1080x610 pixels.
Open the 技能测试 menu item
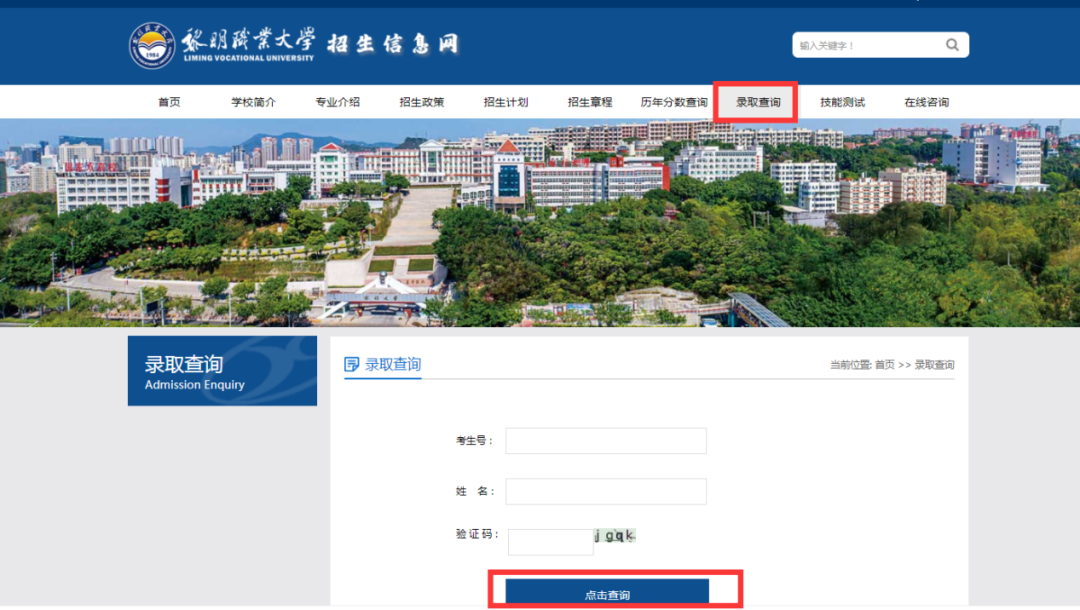pyautogui.click(x=841, y=101)
